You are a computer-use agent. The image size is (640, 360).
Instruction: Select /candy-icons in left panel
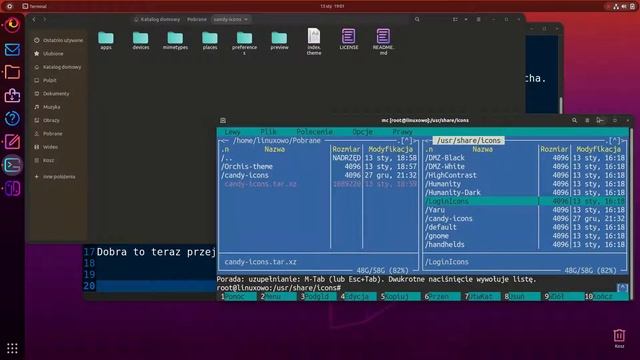click(318, 175)
